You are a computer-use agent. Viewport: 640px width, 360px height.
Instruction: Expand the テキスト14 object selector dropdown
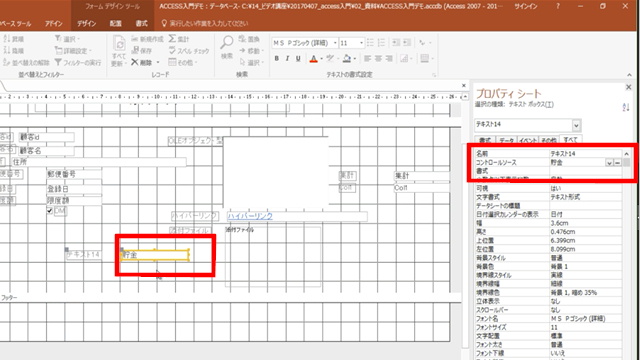(x=576, y=125)
